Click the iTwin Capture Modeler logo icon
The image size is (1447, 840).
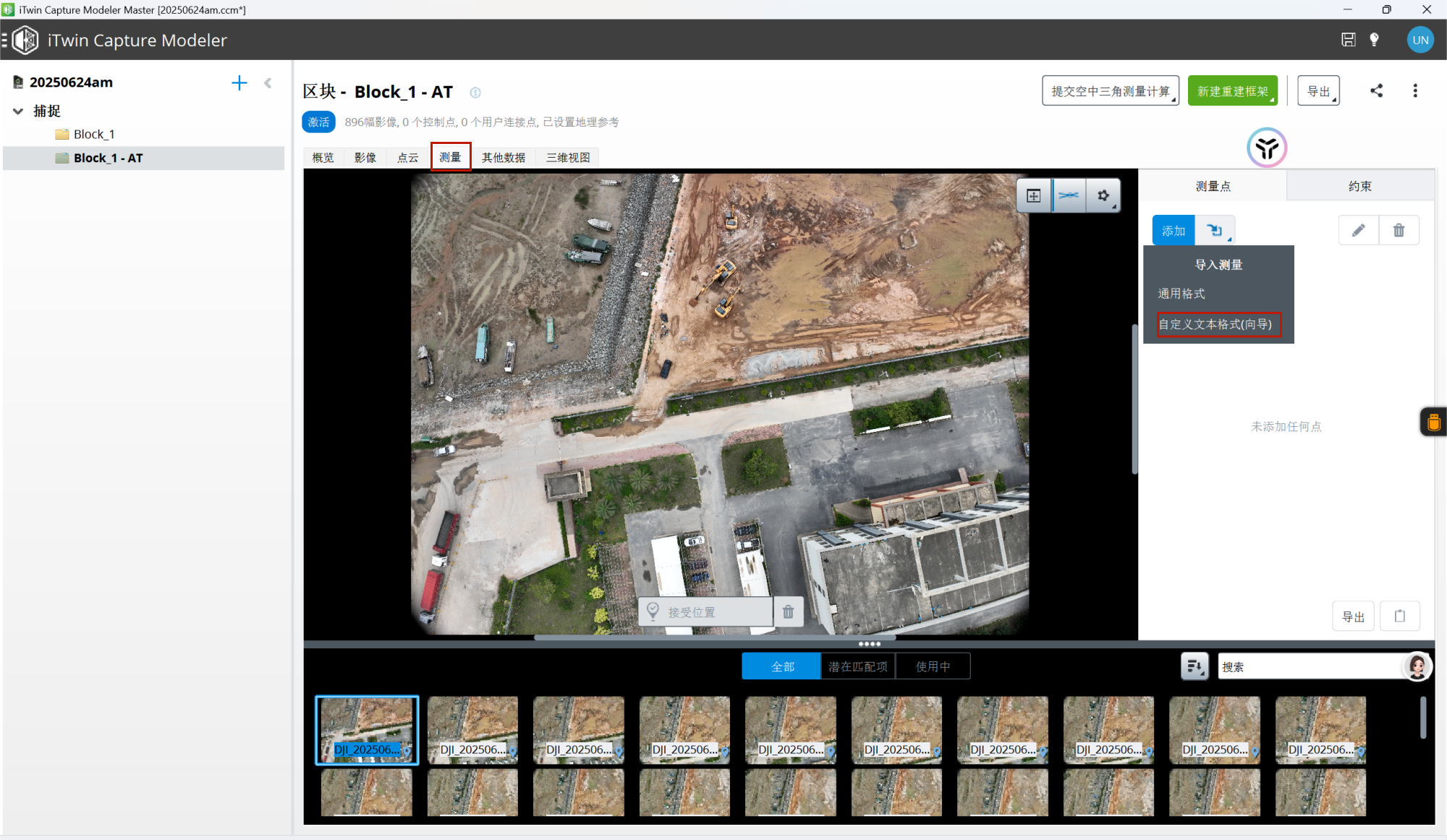(x=25, y=40)
